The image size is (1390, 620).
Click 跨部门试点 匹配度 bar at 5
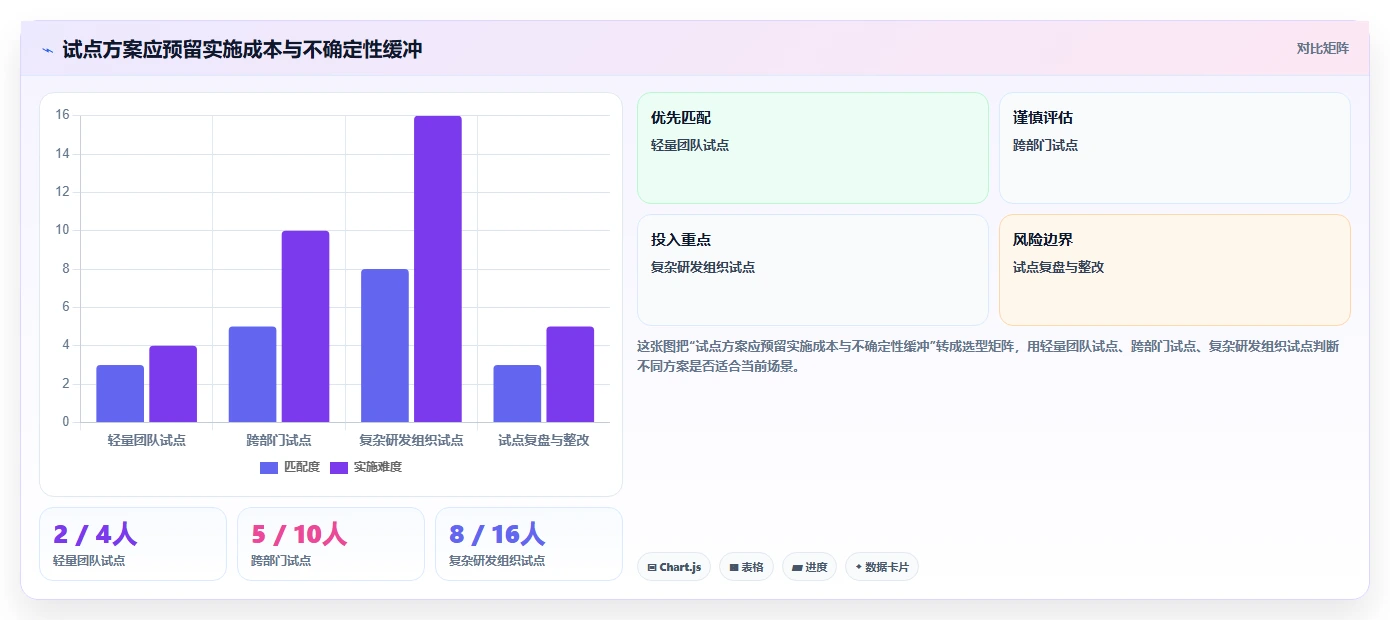[252, 375]
